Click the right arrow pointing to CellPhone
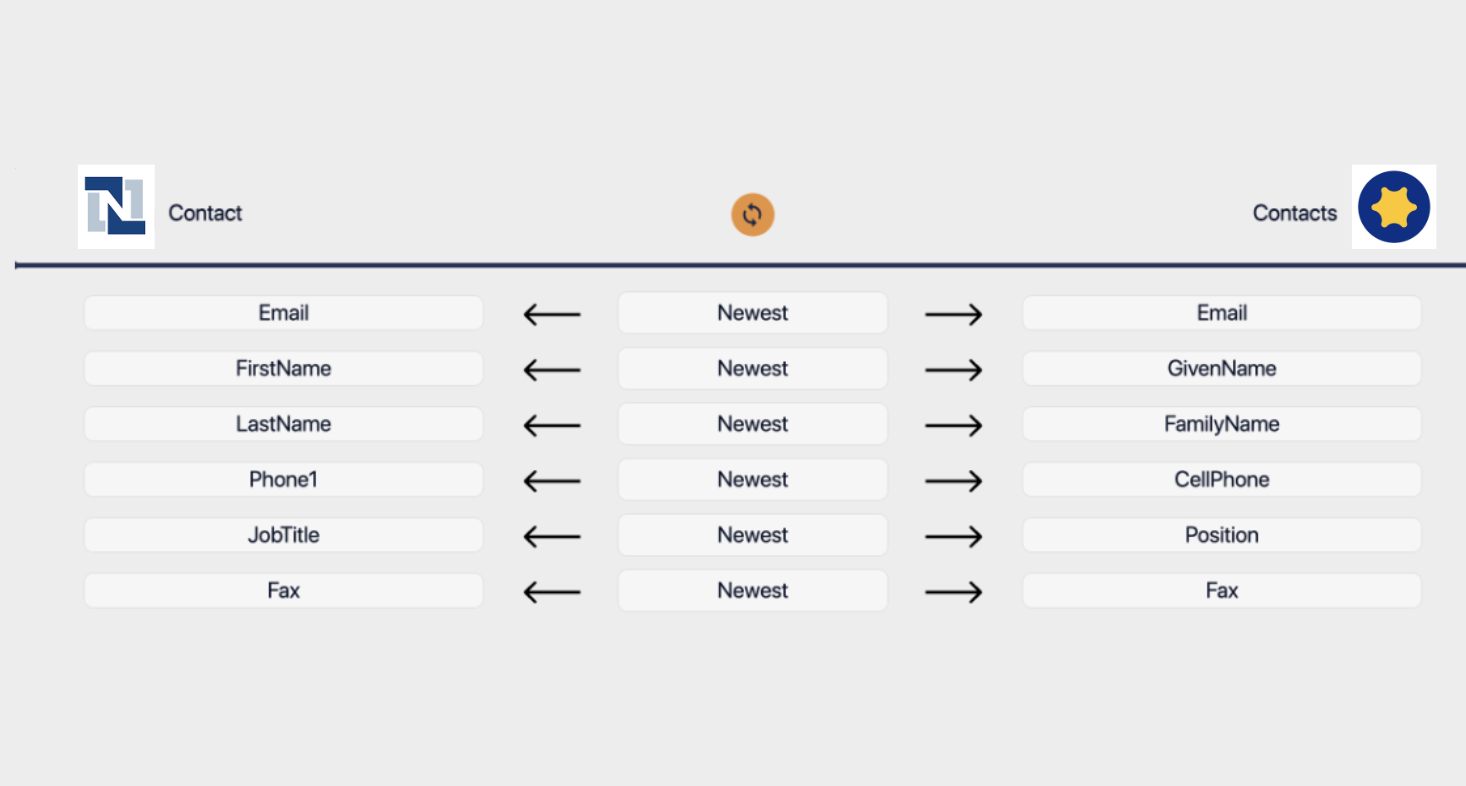Image resolution: width=1466 pixels, height=786 pixels. [x=954, y=481]
